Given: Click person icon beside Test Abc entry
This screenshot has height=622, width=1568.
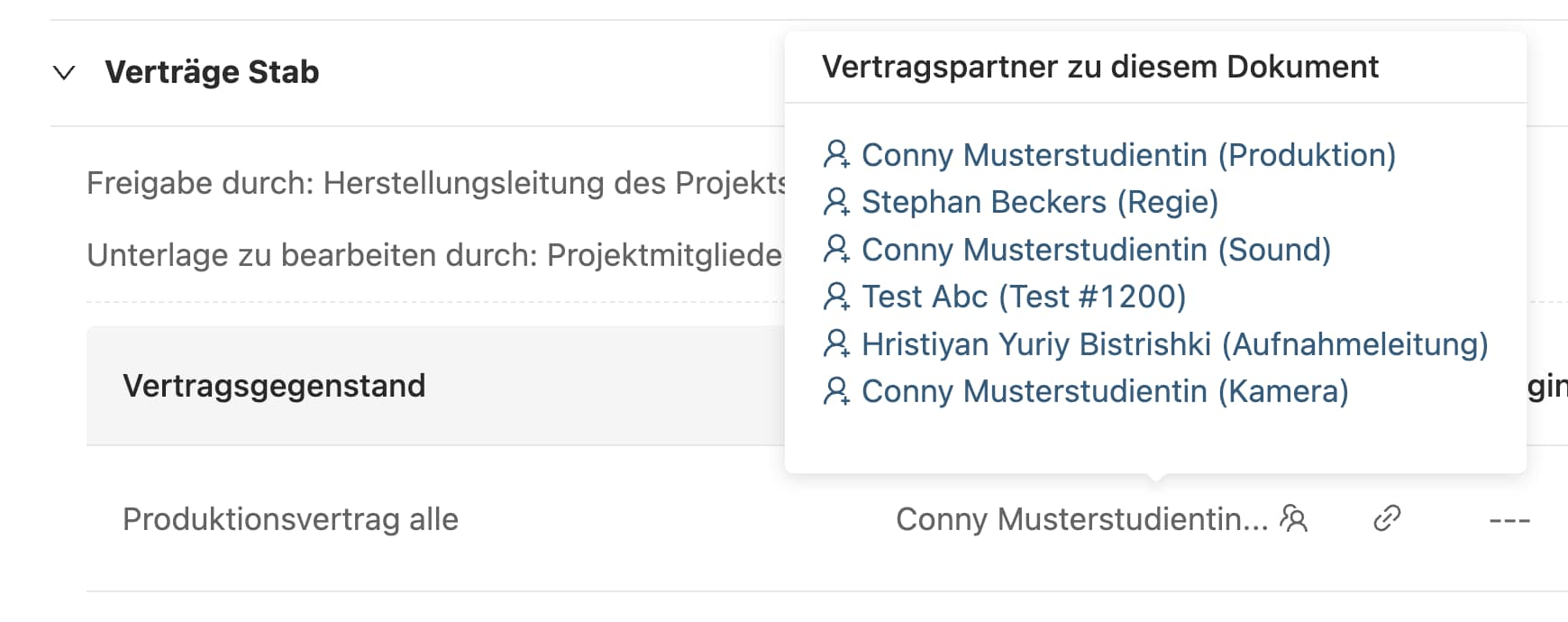Looking at the screenshot, I should coord(836,297).
